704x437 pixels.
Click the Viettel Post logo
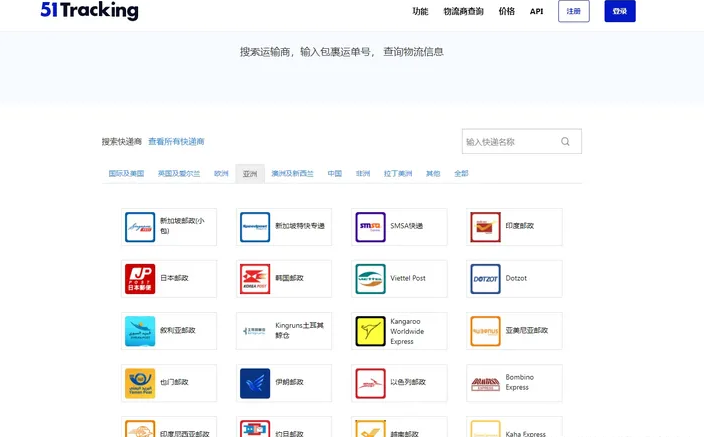(370, 279)
